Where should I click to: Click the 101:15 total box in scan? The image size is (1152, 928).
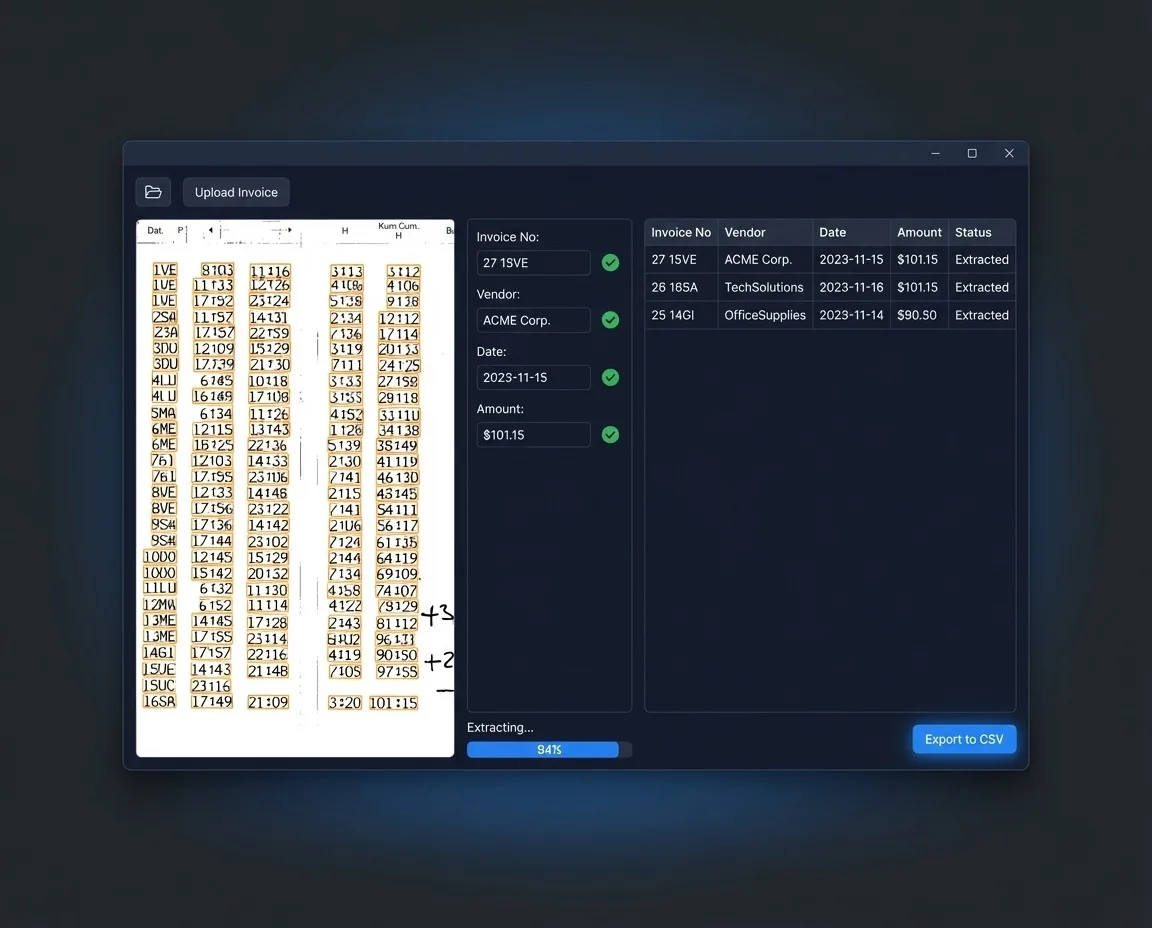click(x=394, y=702)
